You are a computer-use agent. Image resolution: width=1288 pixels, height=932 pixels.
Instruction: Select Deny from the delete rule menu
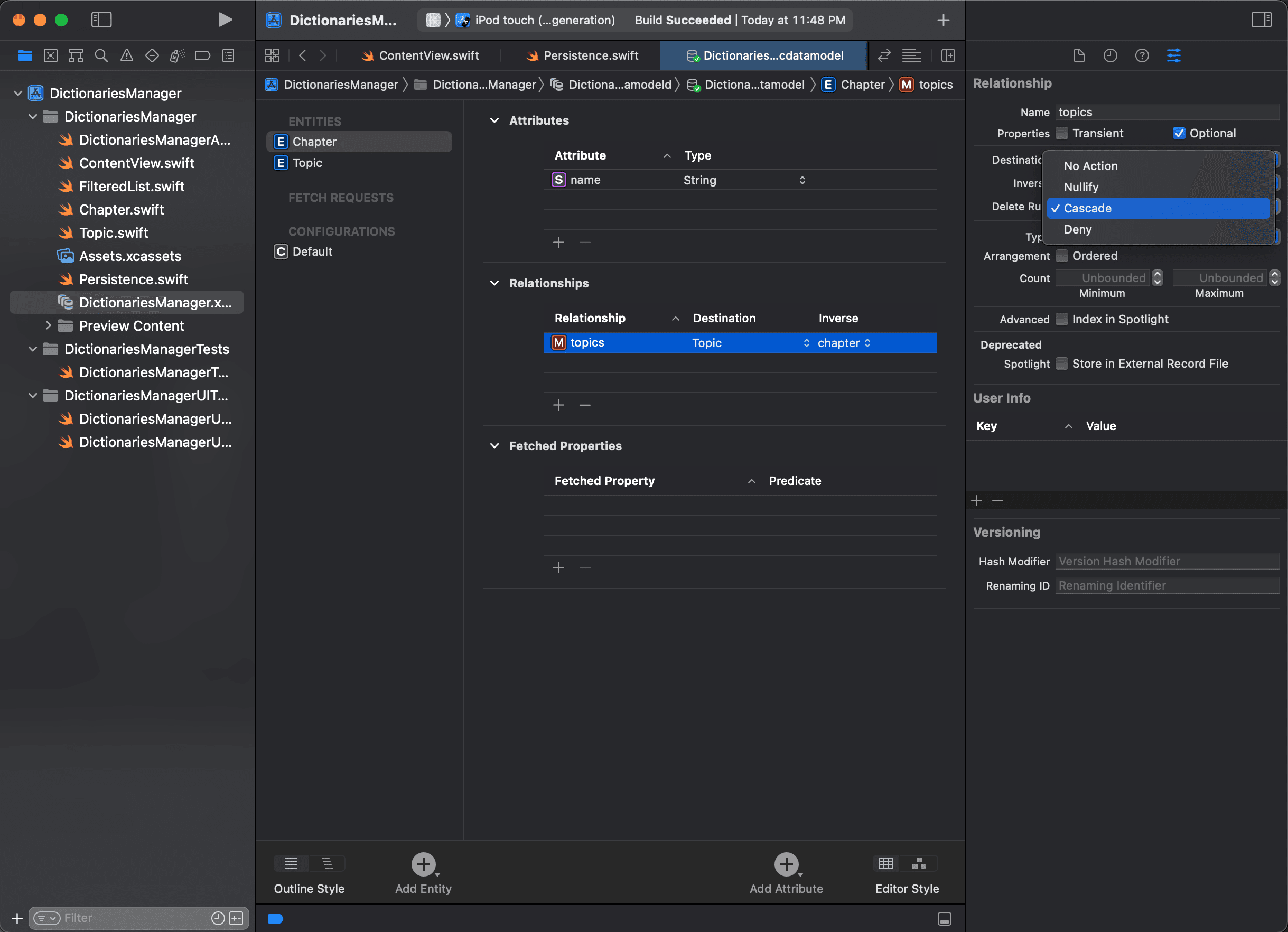click(x=1077, y=229)
